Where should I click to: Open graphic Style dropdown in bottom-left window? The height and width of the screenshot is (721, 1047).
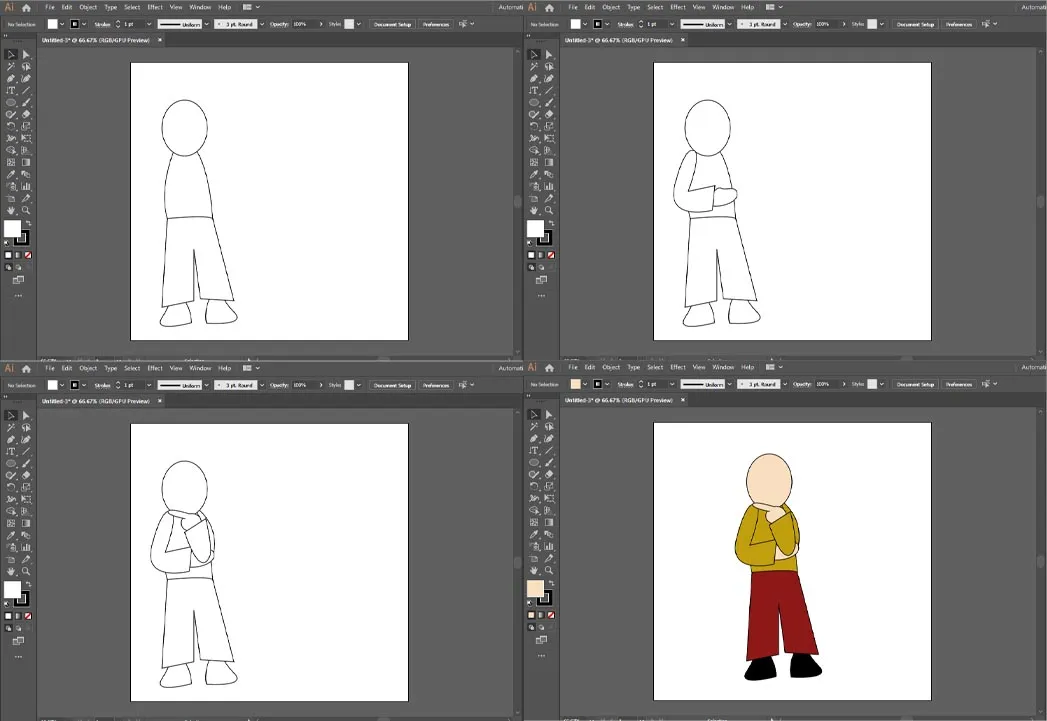click(x=359, y=385)
